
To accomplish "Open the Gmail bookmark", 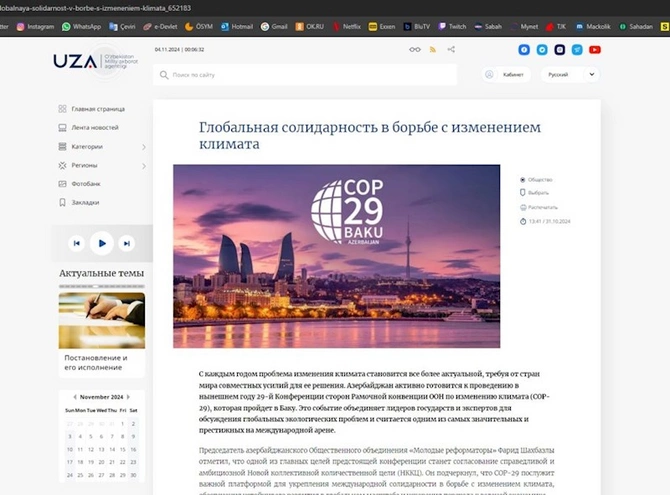I will 274,27.
